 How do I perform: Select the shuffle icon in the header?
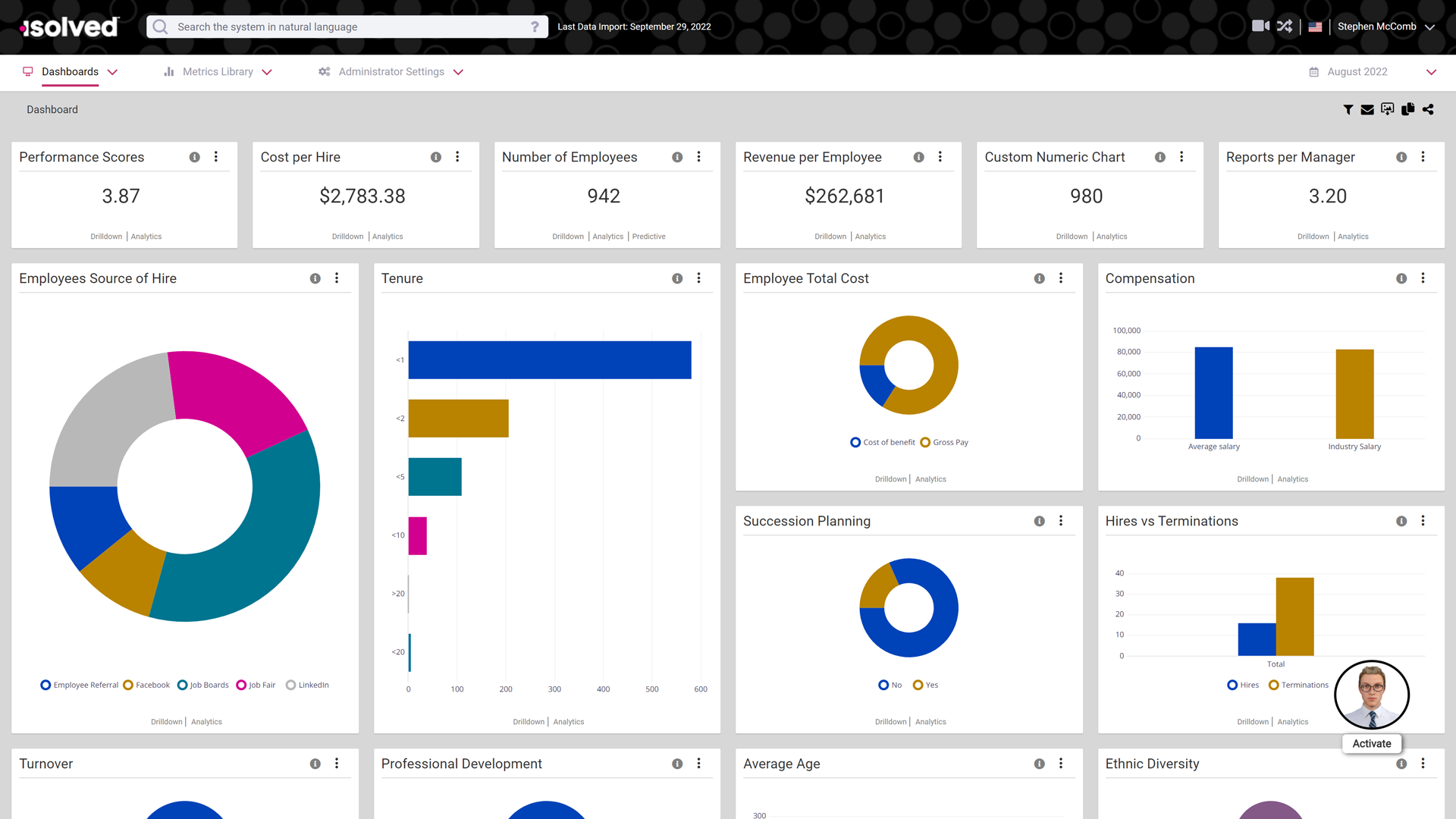pos(1285,26)
